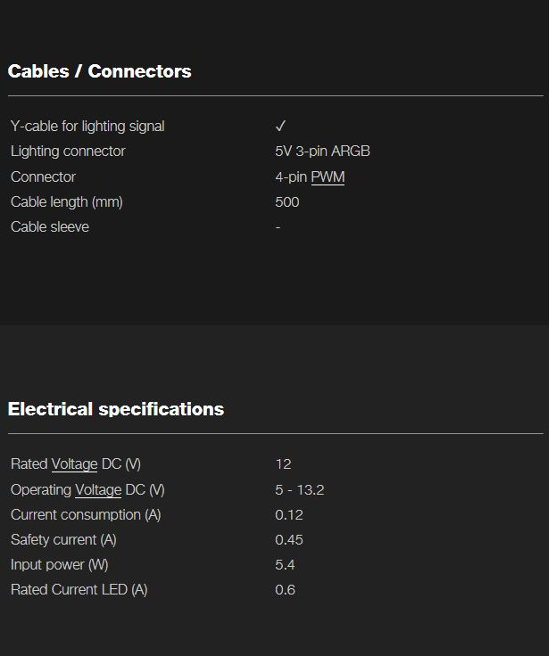Screen dimensions: 550x656
Task: Click the Y-cable for lighting signal label
Action: pos(87,126)
